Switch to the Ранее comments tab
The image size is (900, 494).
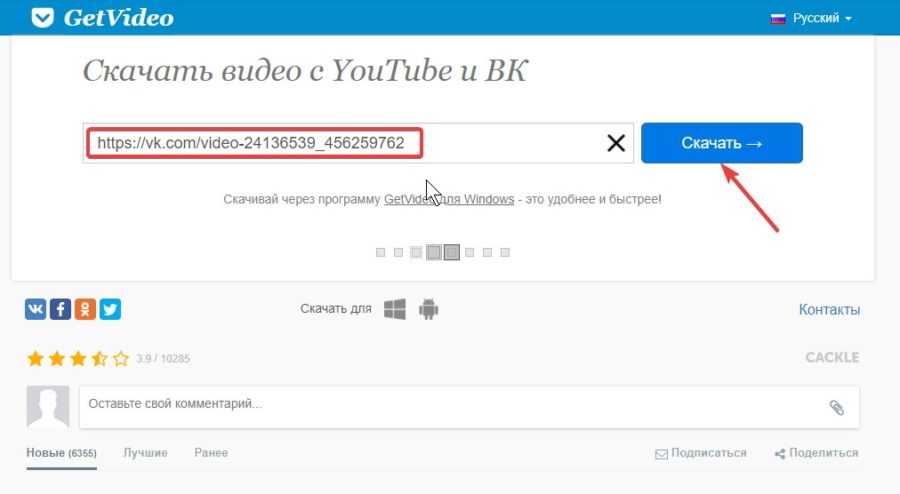[211, 453]
